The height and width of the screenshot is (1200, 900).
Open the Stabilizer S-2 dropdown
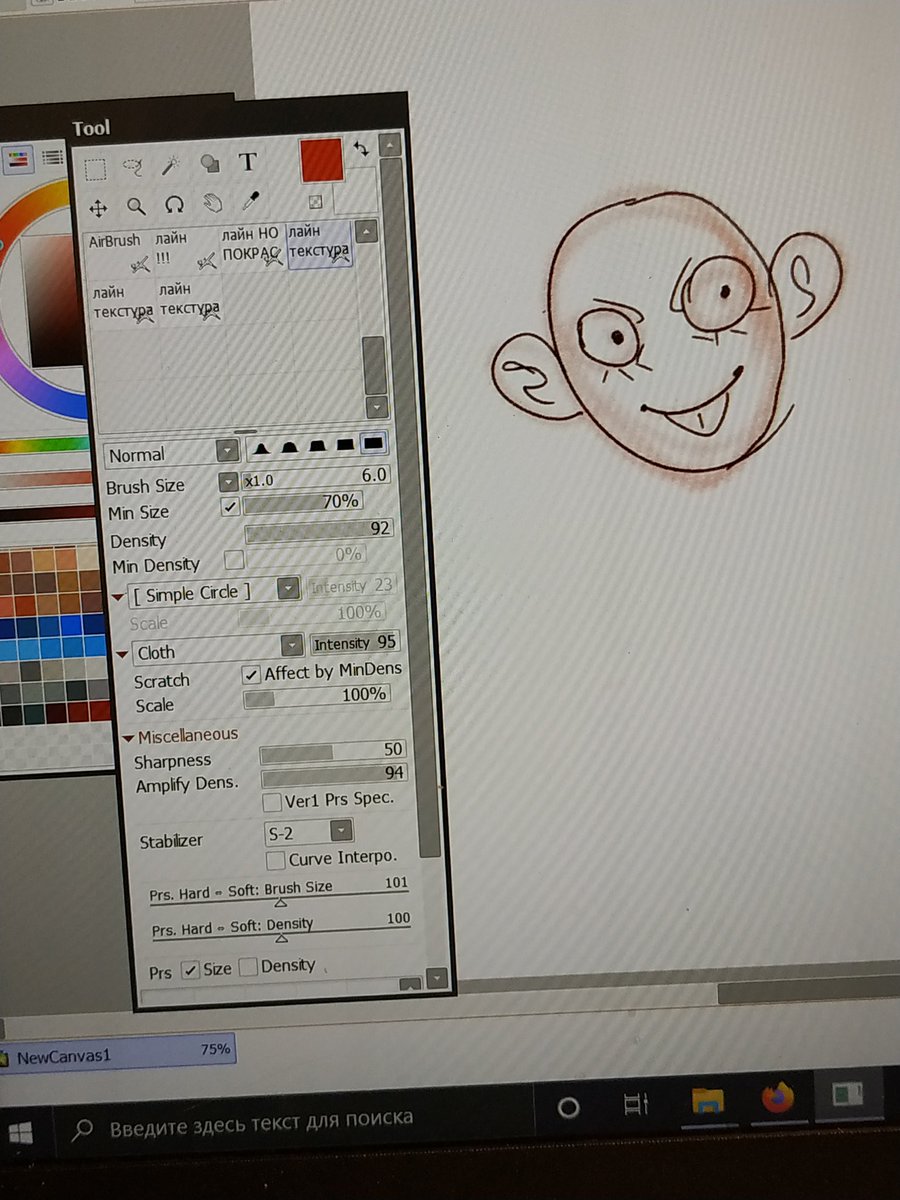341,830
